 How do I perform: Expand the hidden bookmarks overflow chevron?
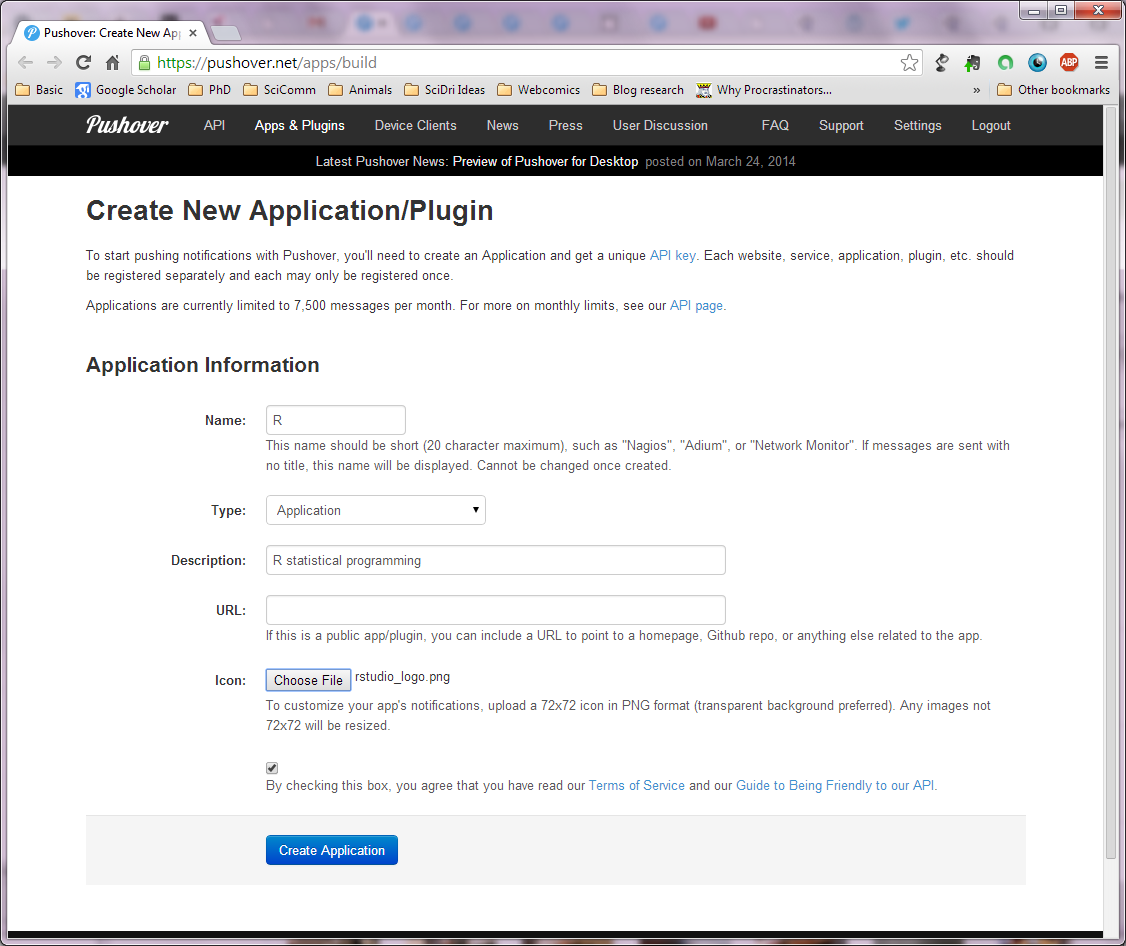976,90
